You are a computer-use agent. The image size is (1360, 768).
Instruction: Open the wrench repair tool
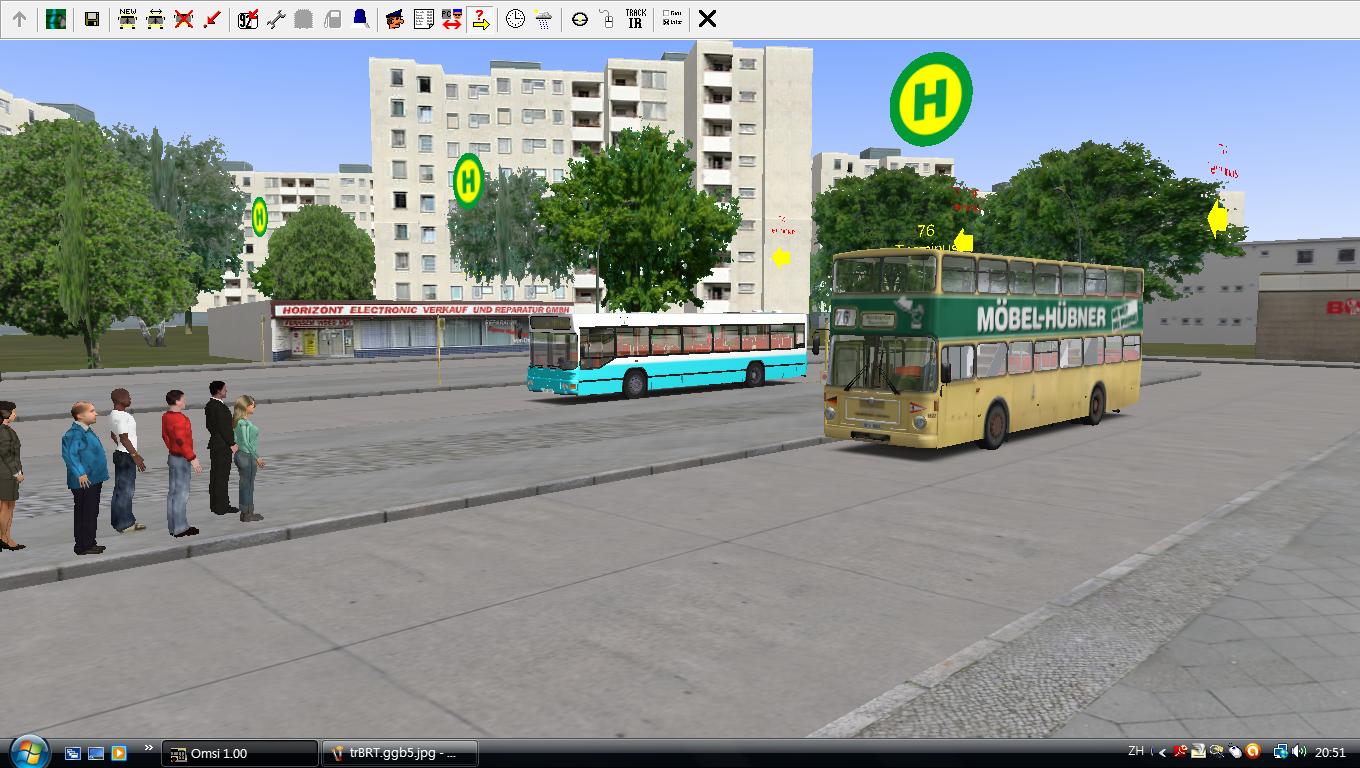276,19
